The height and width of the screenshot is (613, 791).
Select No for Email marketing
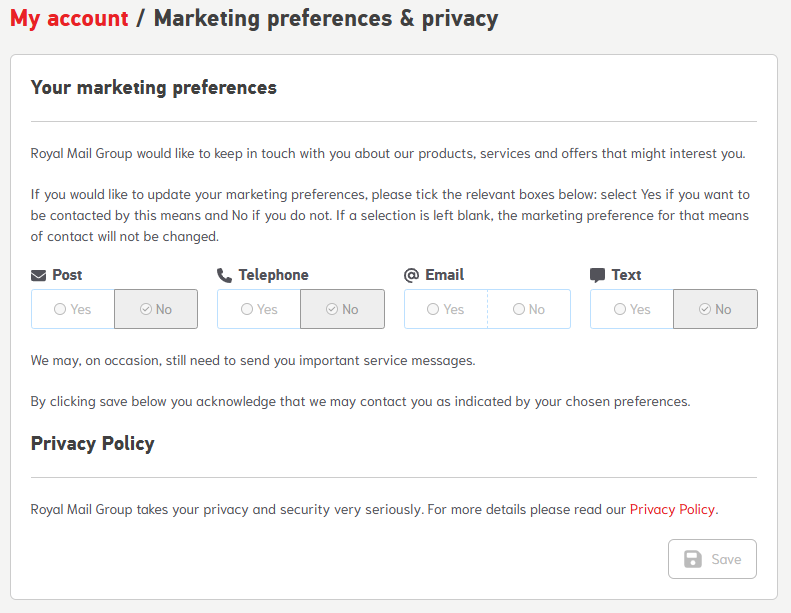[529, 309]
